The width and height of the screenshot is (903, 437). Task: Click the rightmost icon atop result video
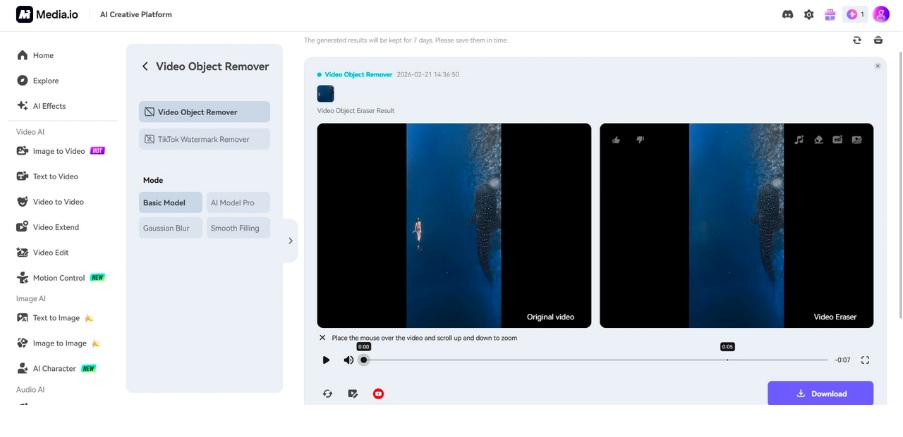click(857, 139)
